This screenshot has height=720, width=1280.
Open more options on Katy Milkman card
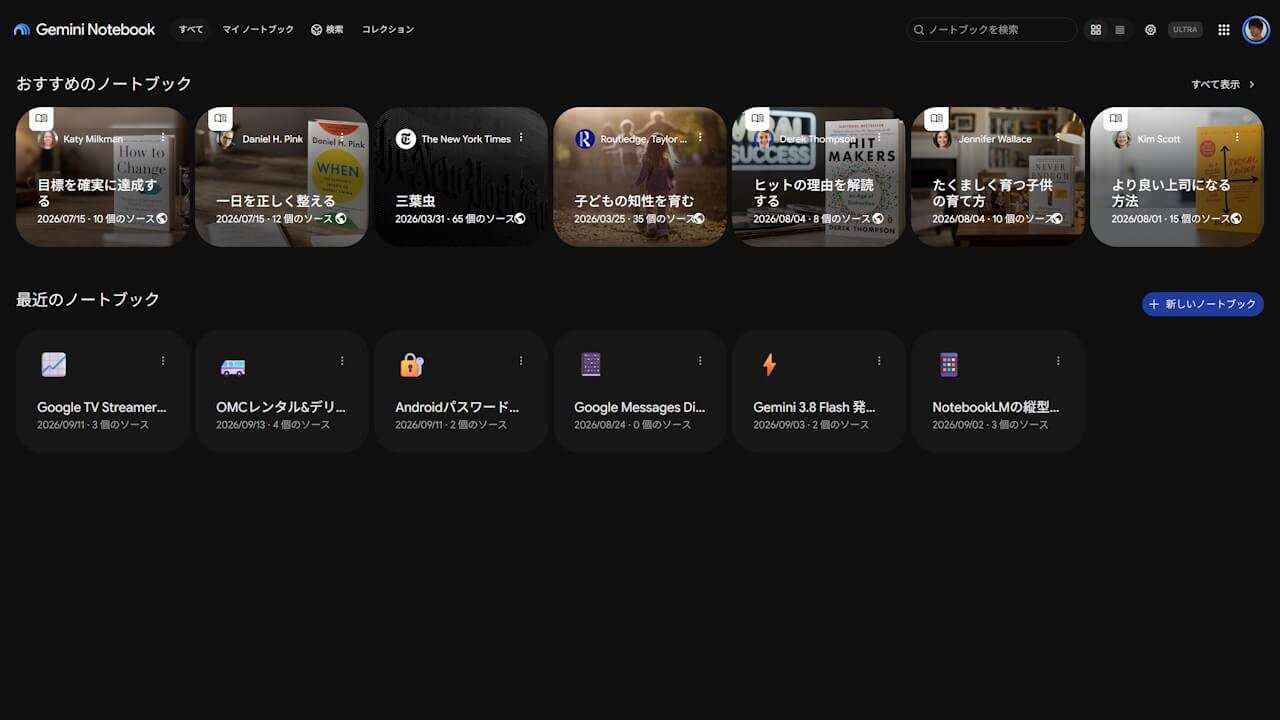click(163, 137)
